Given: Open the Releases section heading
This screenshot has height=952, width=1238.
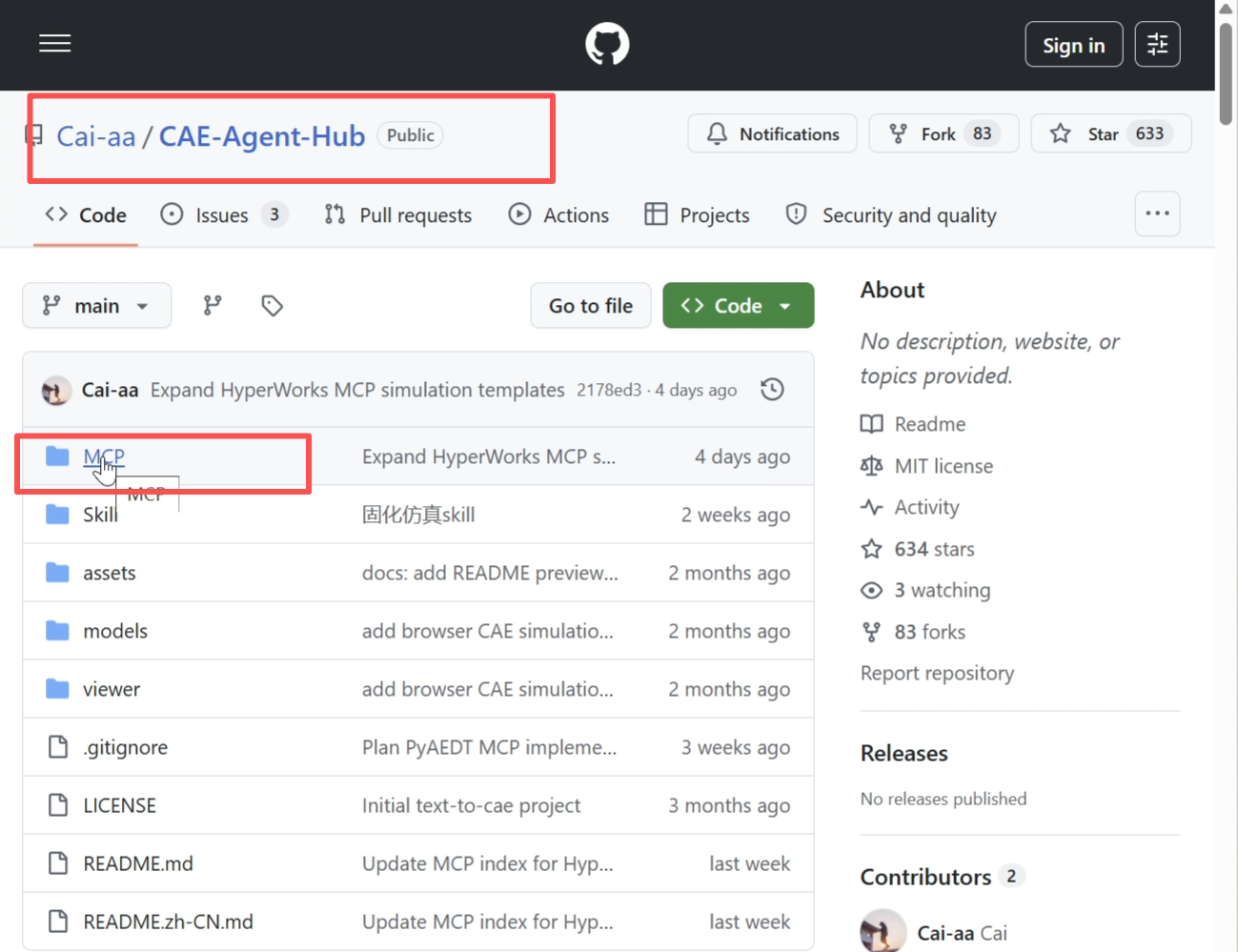Looking at the screenshot, I should pos(904,753).
